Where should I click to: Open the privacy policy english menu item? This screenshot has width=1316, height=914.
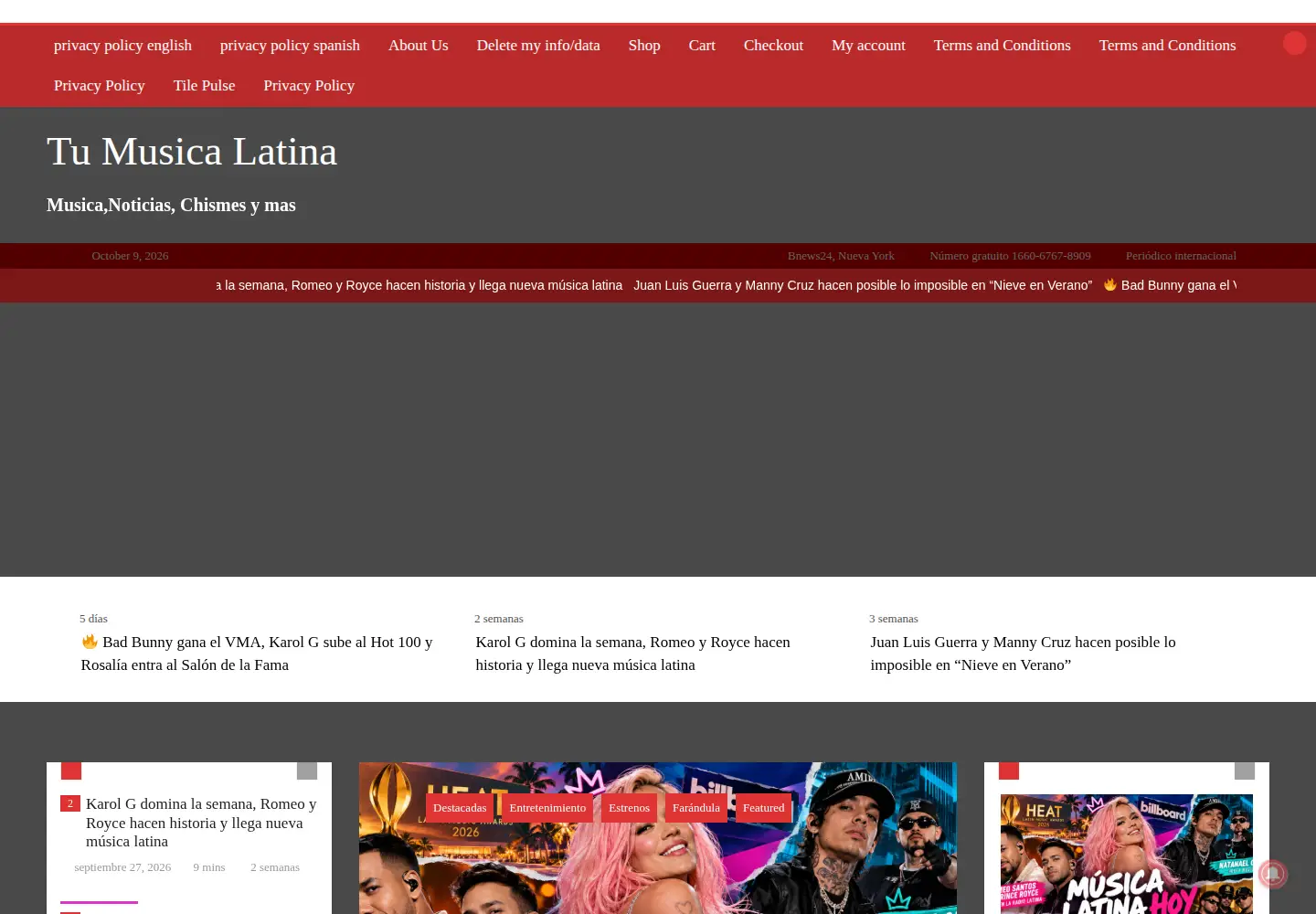coord(122,45)
